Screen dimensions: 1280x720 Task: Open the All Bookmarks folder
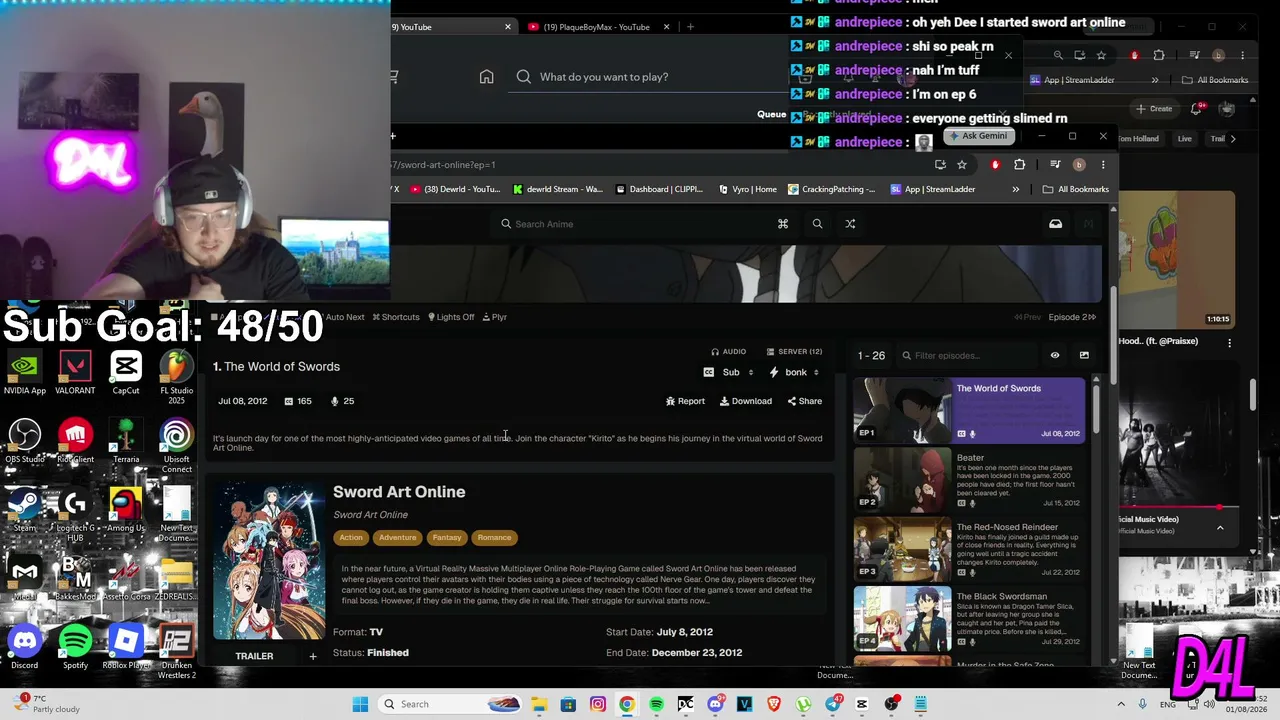point(1075,189)
